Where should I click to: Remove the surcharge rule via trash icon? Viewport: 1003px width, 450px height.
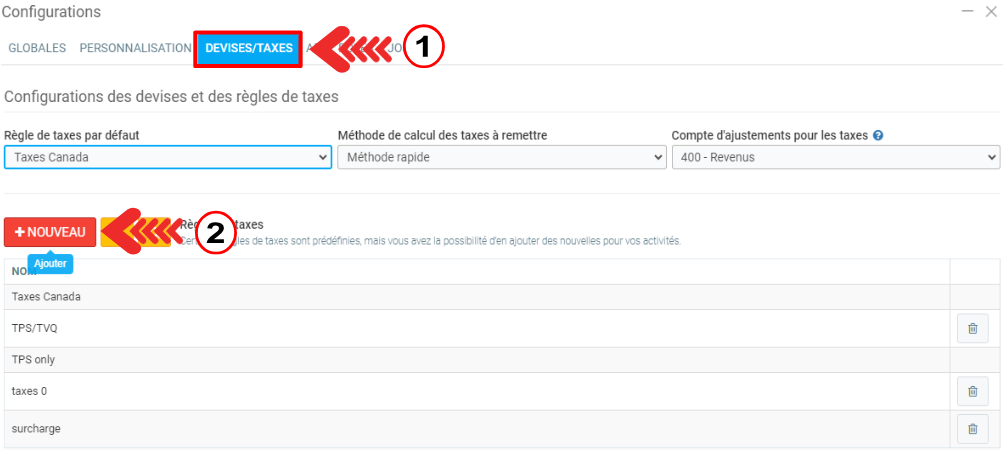pos(972,429)
